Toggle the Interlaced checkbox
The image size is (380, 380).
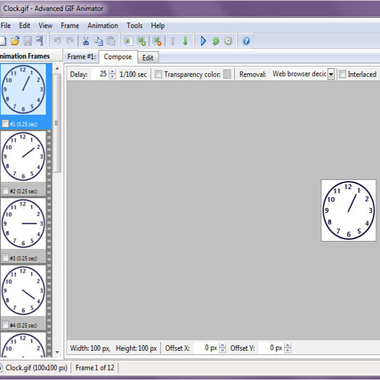pyautogui.click(x=342, y=74)
